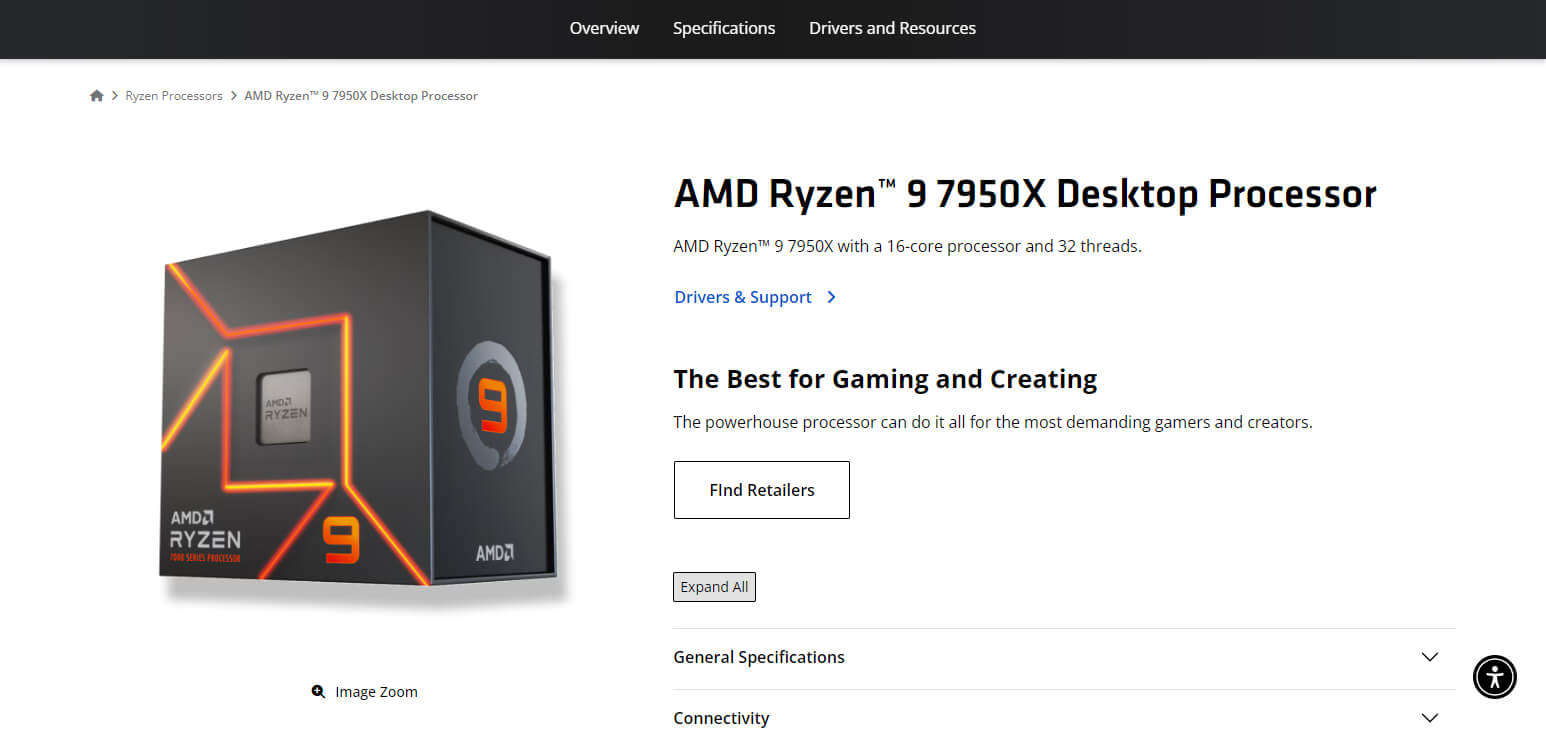Click the AMD Ryzen 9 7950X breadcrumb
This screenshot has height=731, width=1546.
pyautogui.click(x=361, y=96)
